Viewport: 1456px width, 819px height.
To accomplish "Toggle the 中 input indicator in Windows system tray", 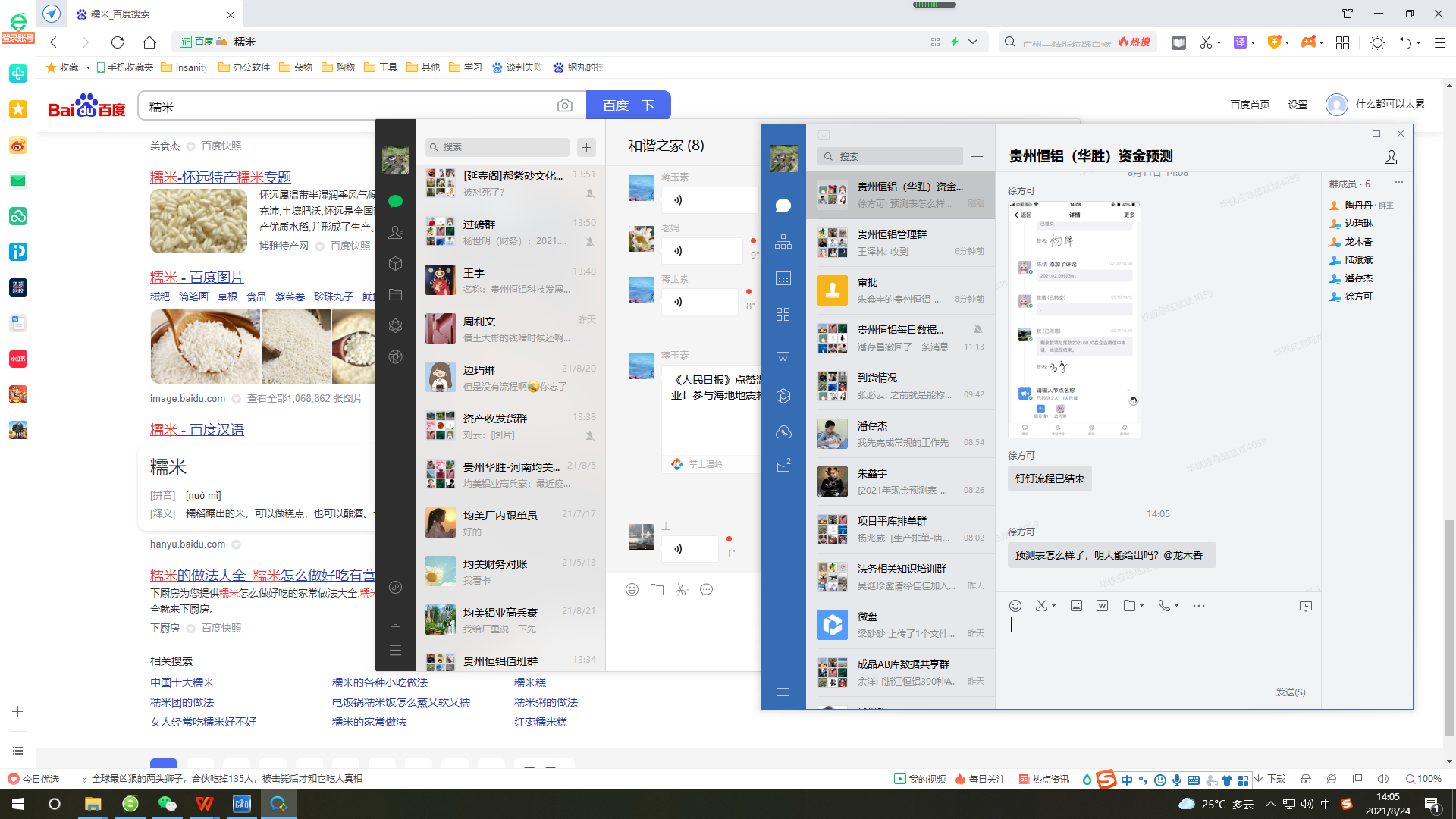I will pyautogui.click(x=1326, y=804).
